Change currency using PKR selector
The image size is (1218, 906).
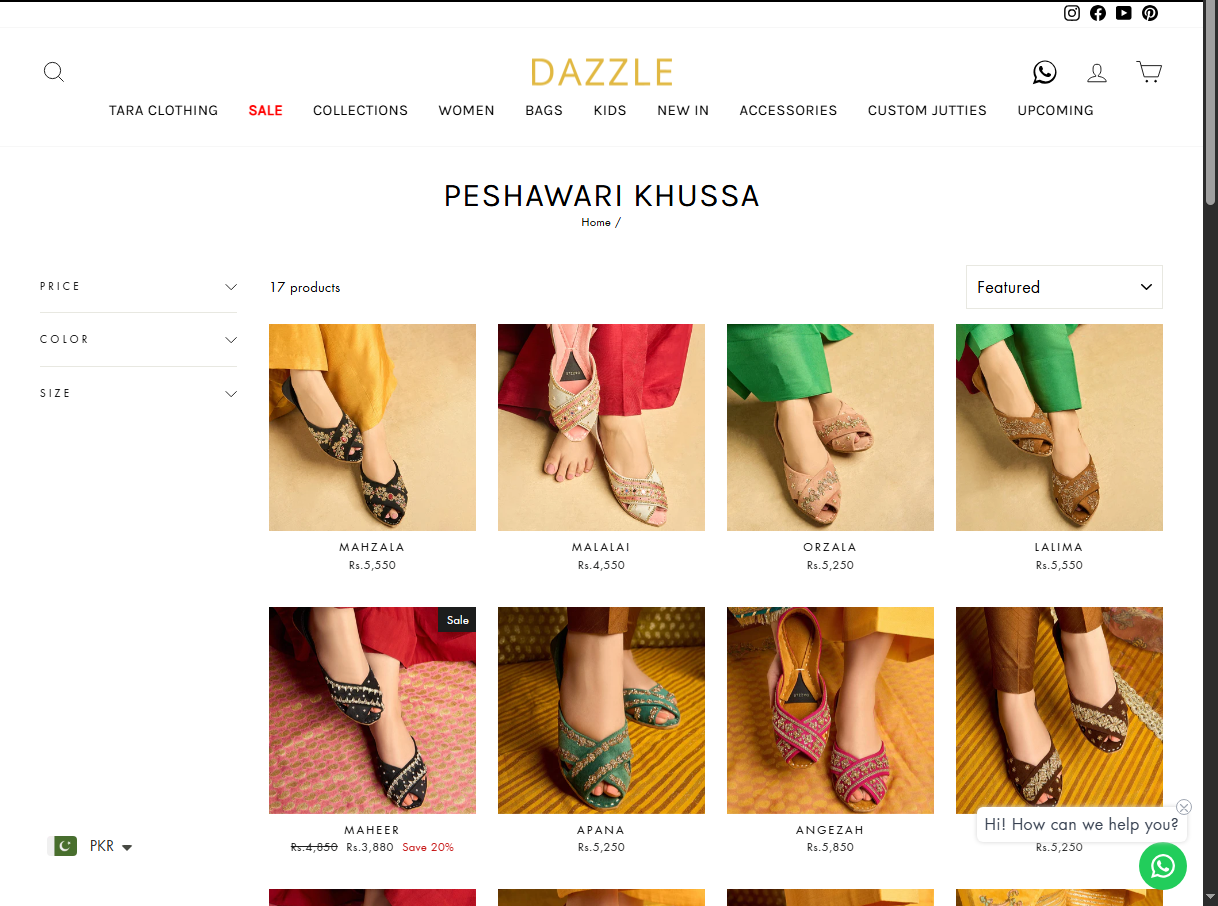pos(91,846)
